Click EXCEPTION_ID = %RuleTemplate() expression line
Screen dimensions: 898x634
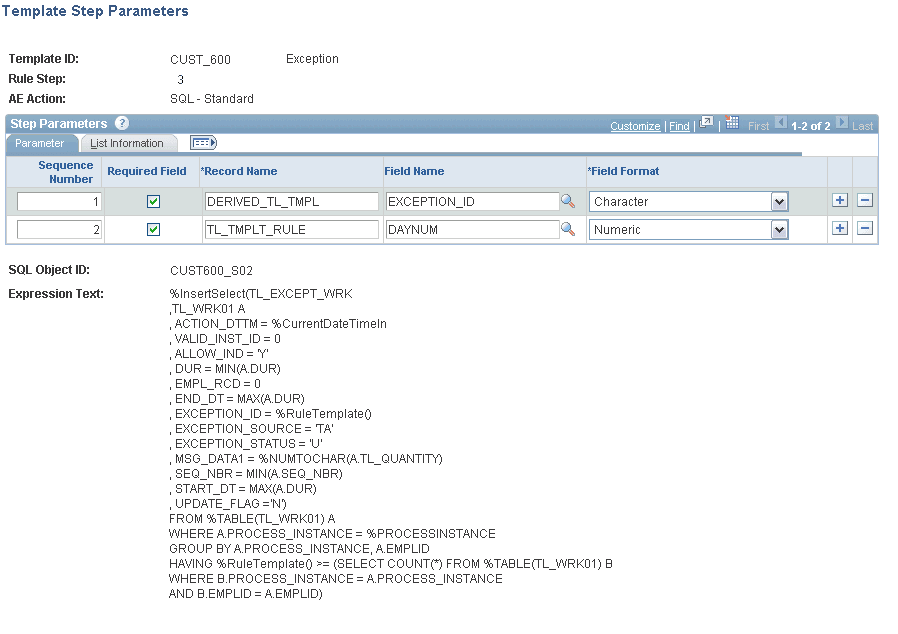click(x=270, y=414)
